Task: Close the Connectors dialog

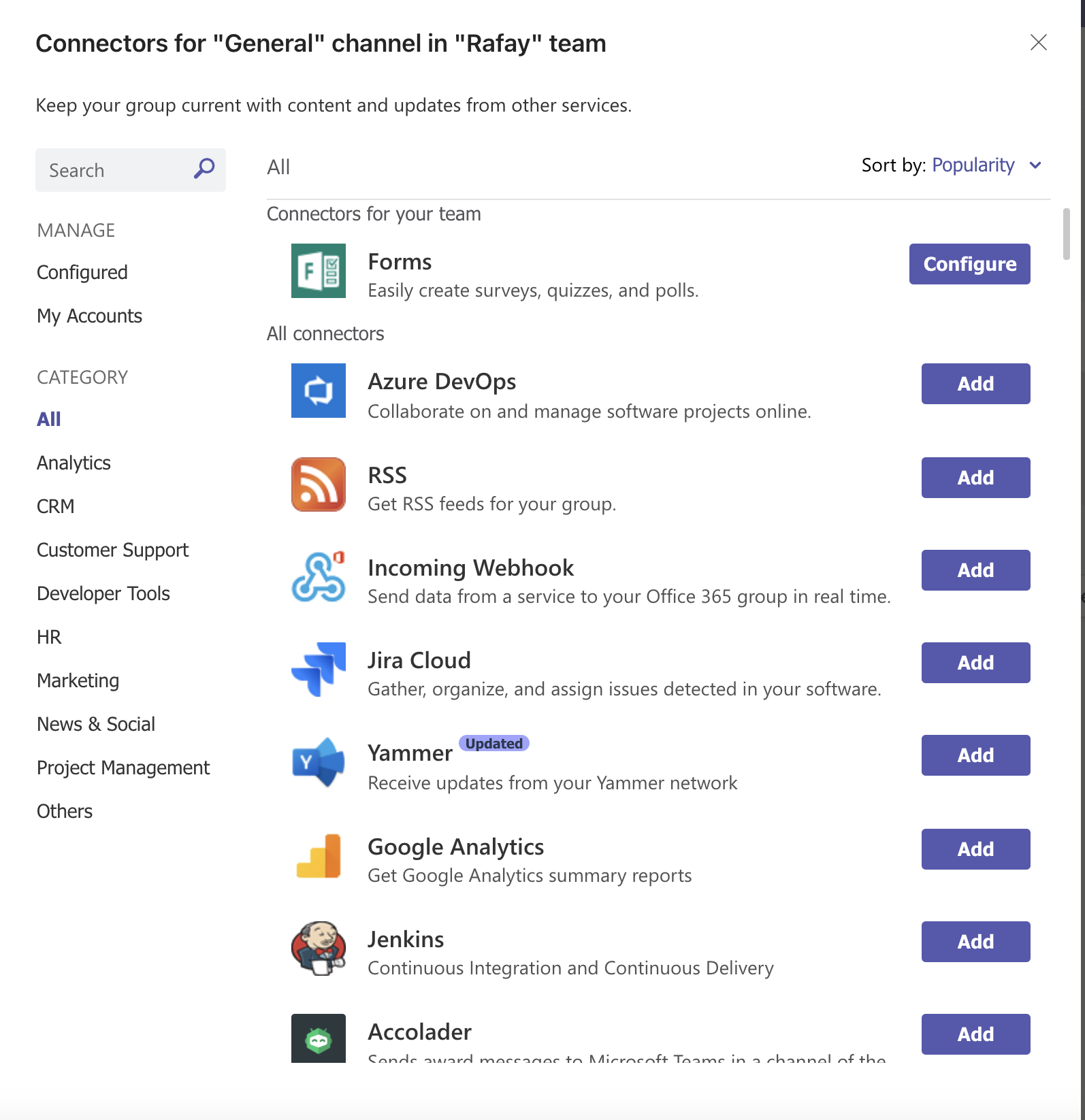Action: [1038, 42]
